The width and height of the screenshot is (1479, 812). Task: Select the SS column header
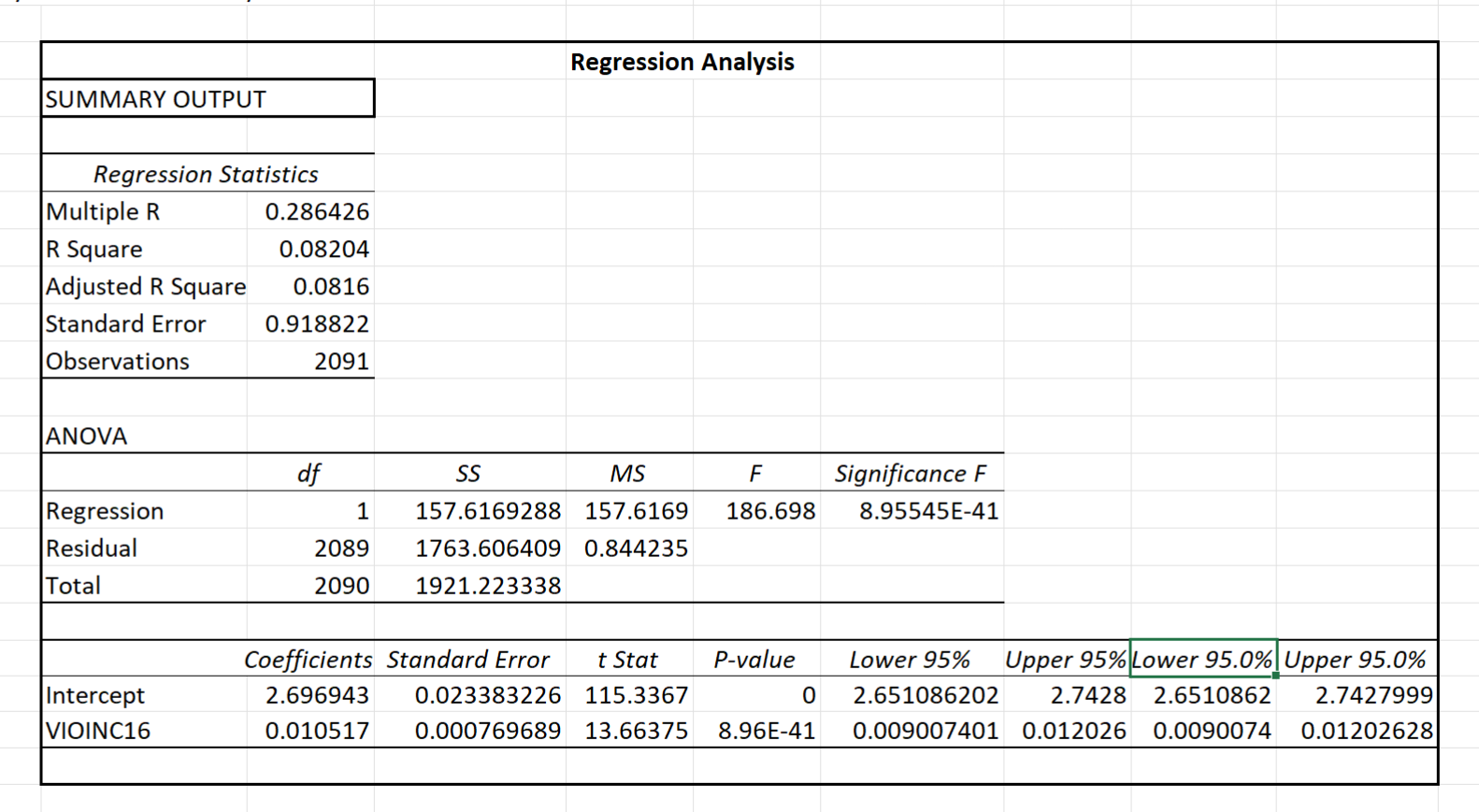tap(468, 474)
